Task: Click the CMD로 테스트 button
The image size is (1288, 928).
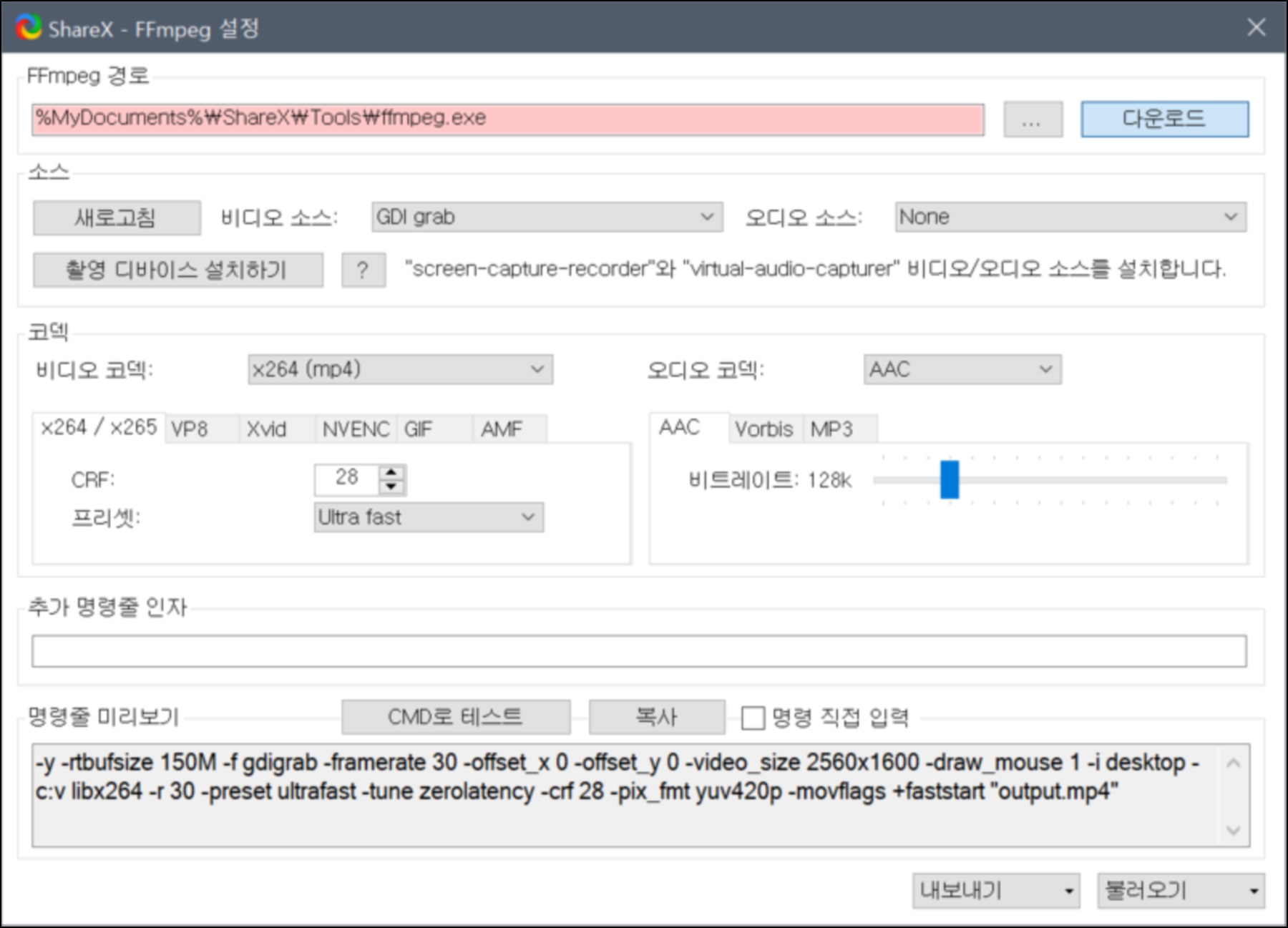Action: pyautogui.click(x=456, y=717)
